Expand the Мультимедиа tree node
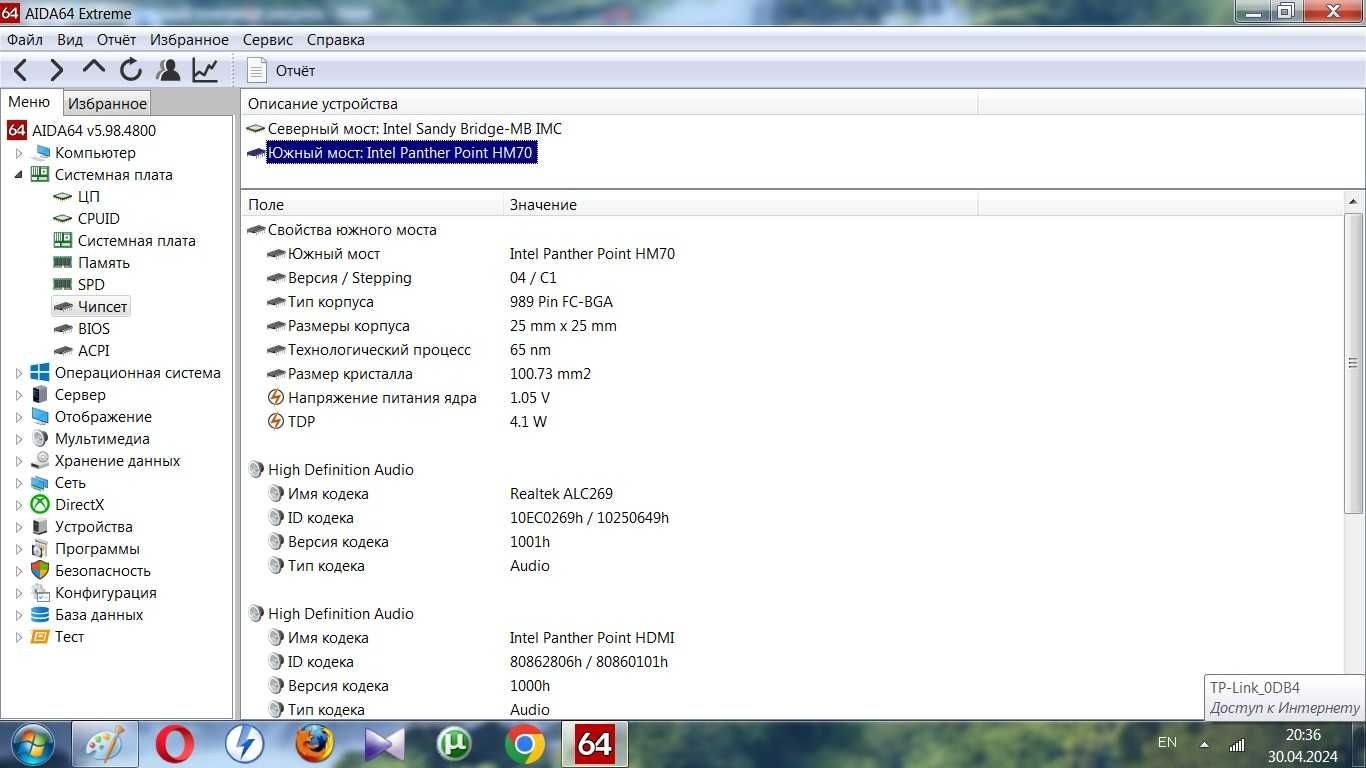1366x768 pixels. pyautogui.click(x=19, y=439)
